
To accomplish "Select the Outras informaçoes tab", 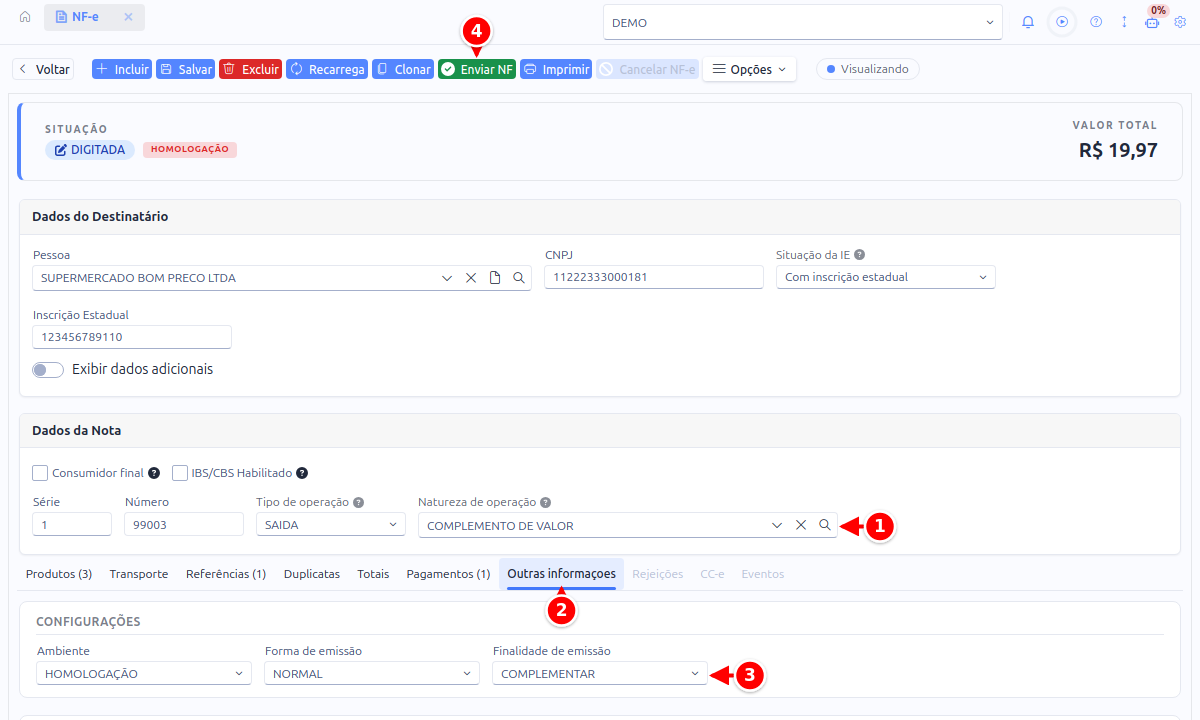I will [562, 574].
